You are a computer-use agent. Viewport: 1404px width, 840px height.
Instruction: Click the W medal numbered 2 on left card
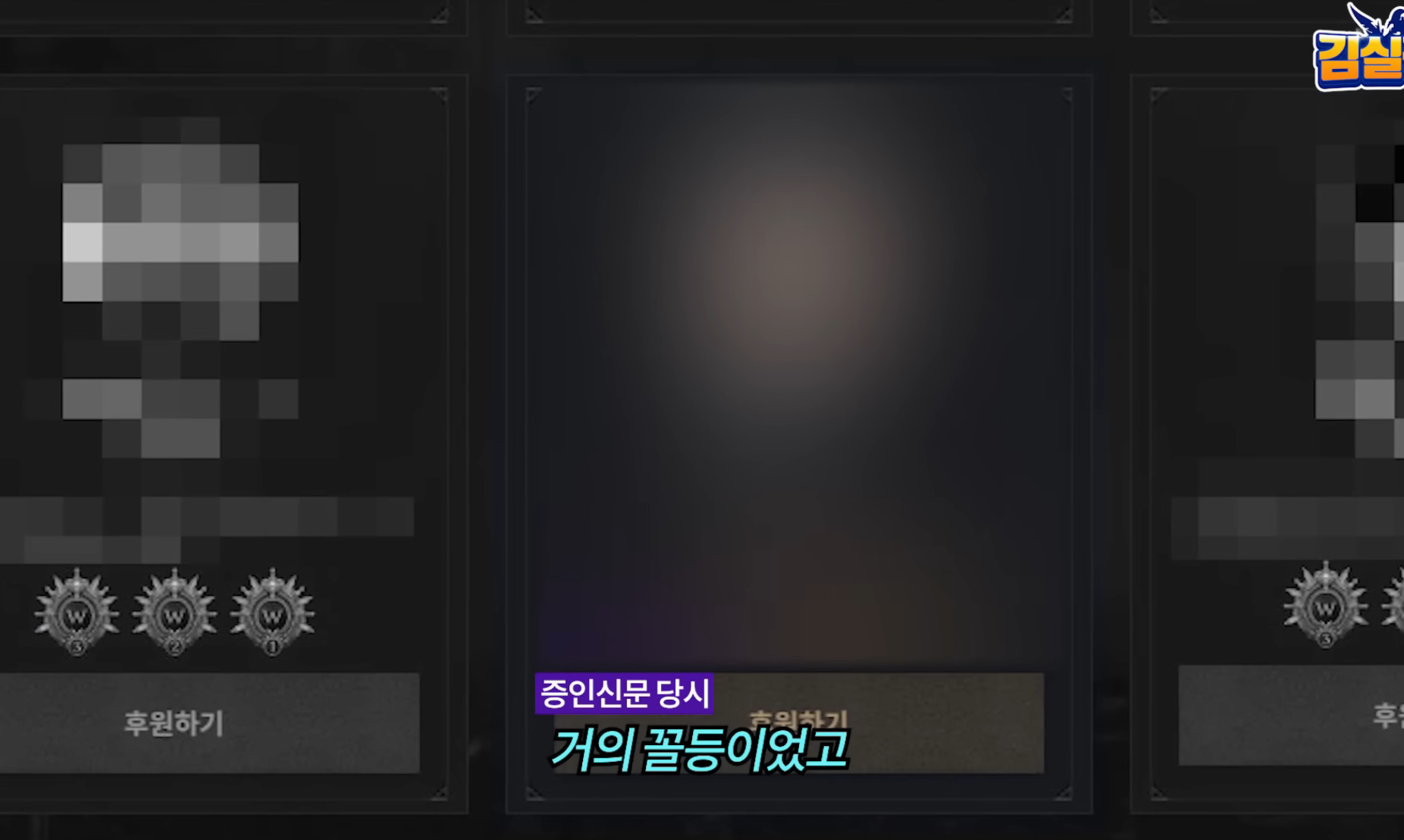point(174,612)
